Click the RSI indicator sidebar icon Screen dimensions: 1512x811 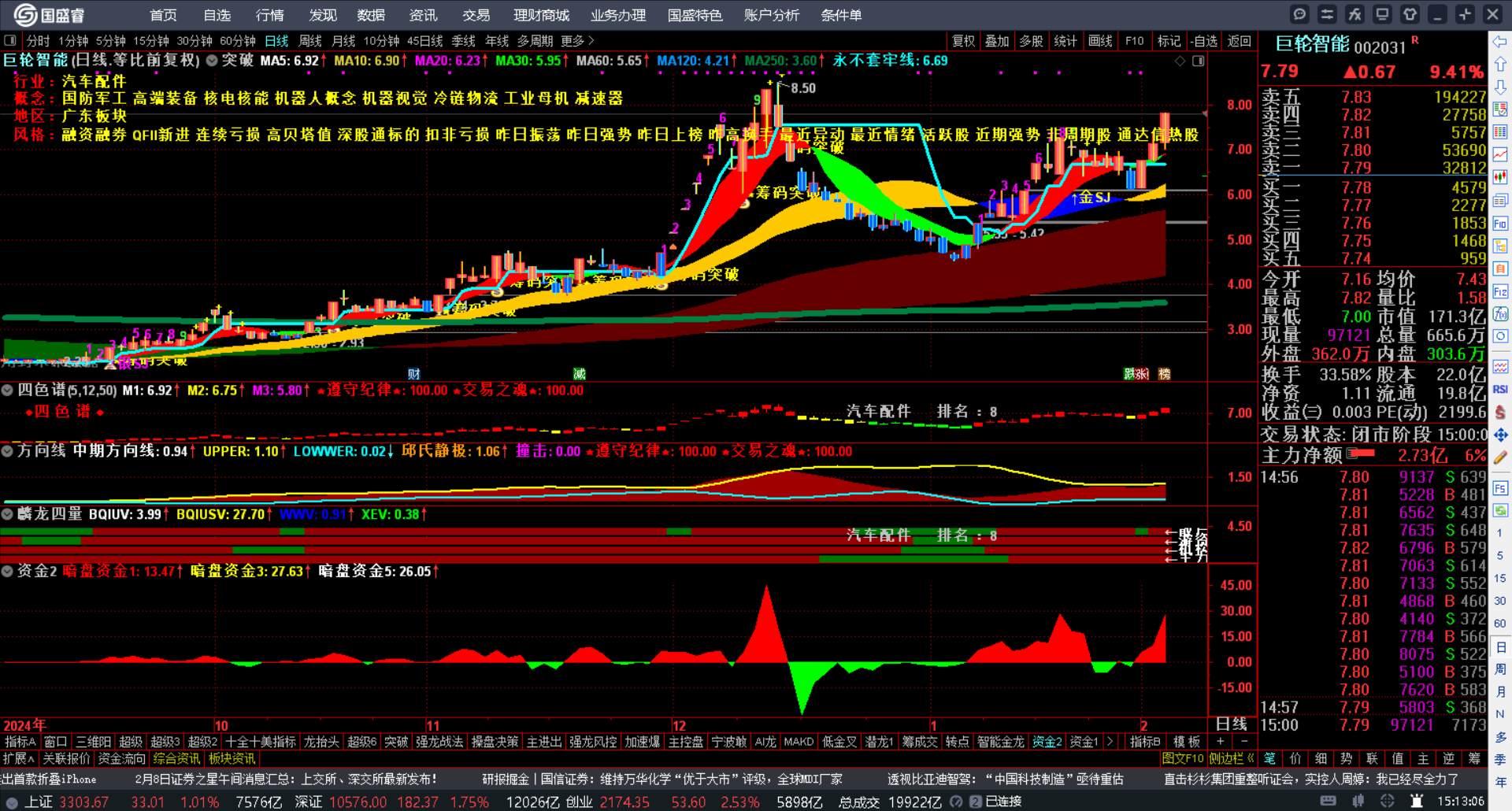click(1500, 389)
